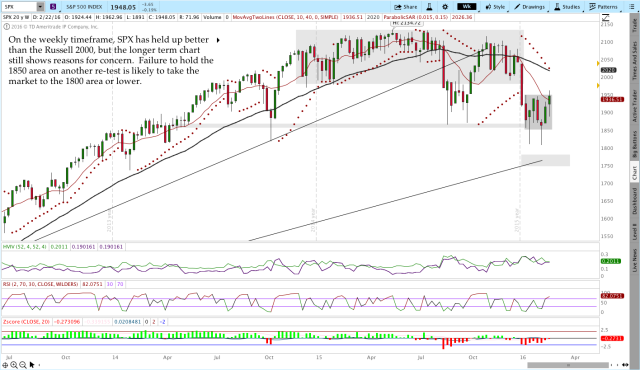
Task: Click the Share icon button
Action: tap(406, 7)
